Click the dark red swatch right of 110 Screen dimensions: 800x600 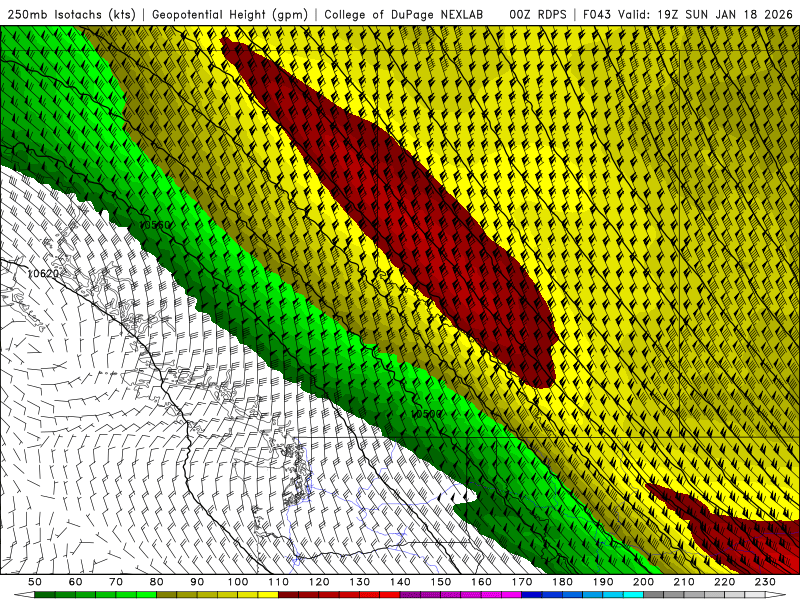click(288, 595)
